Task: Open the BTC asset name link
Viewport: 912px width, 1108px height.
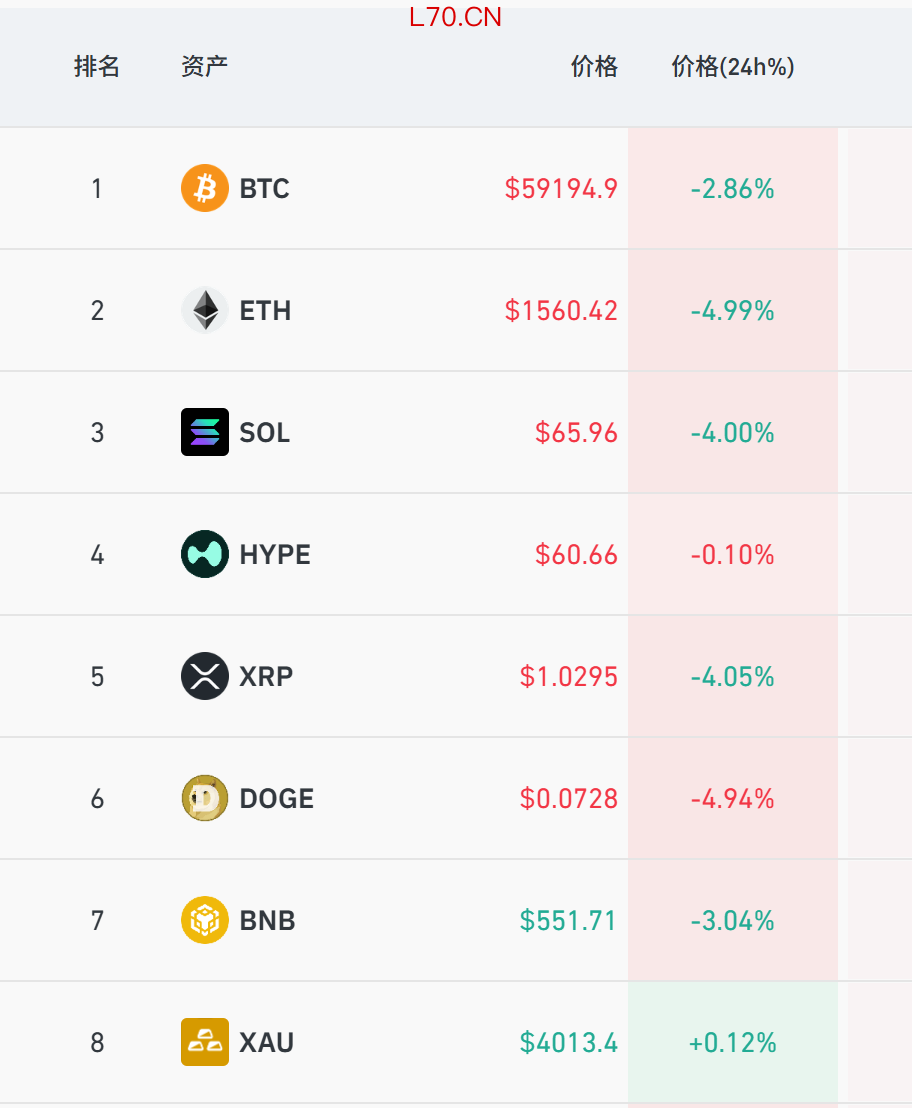Action: (x=264, y=189)
